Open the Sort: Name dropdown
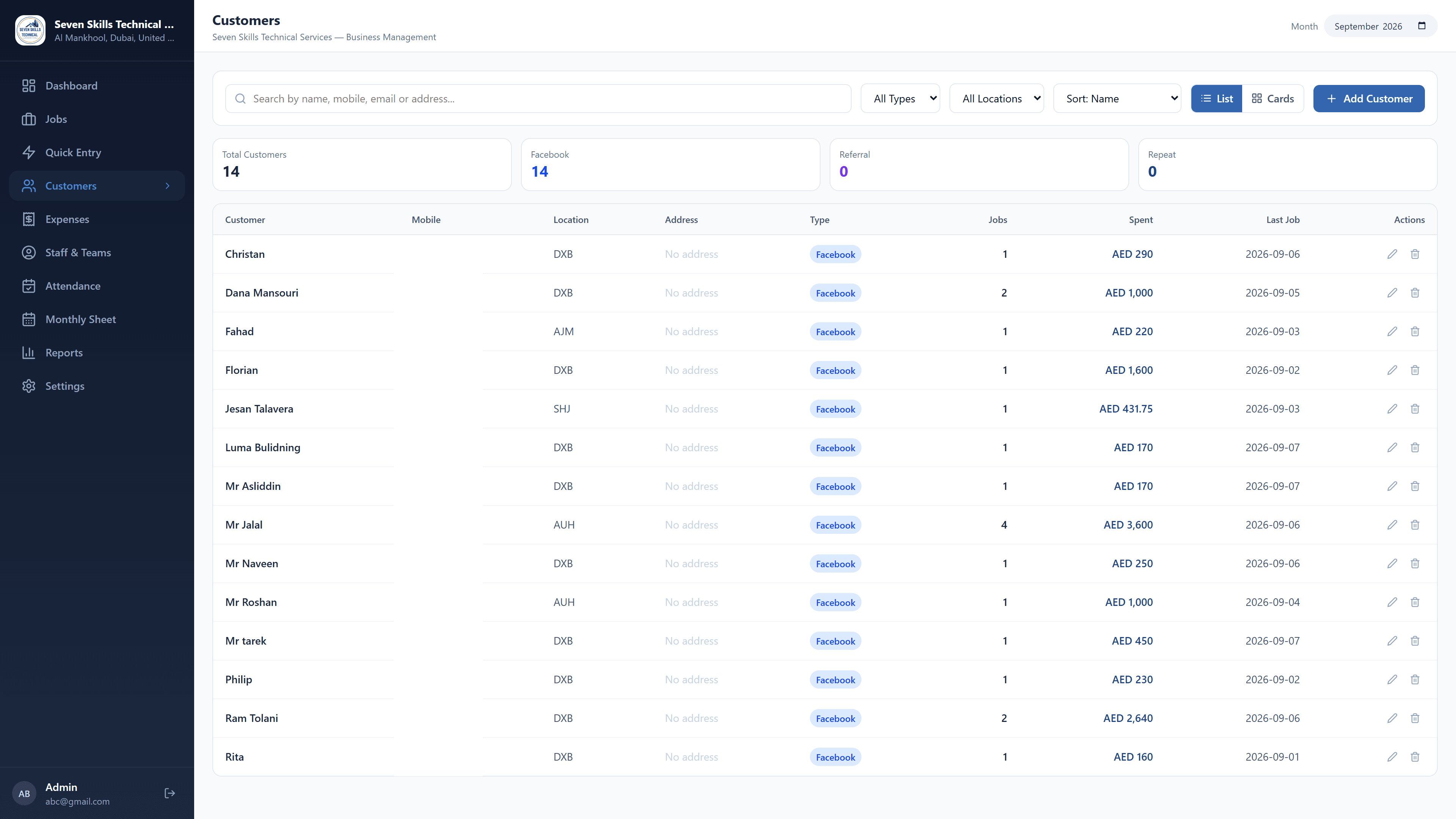Image resolution: width=1456 pixels, height=819 pixels. 1117,99
